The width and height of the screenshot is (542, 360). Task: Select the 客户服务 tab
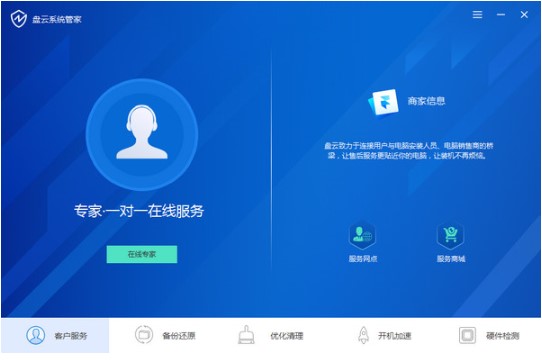(x=55, y=335)
